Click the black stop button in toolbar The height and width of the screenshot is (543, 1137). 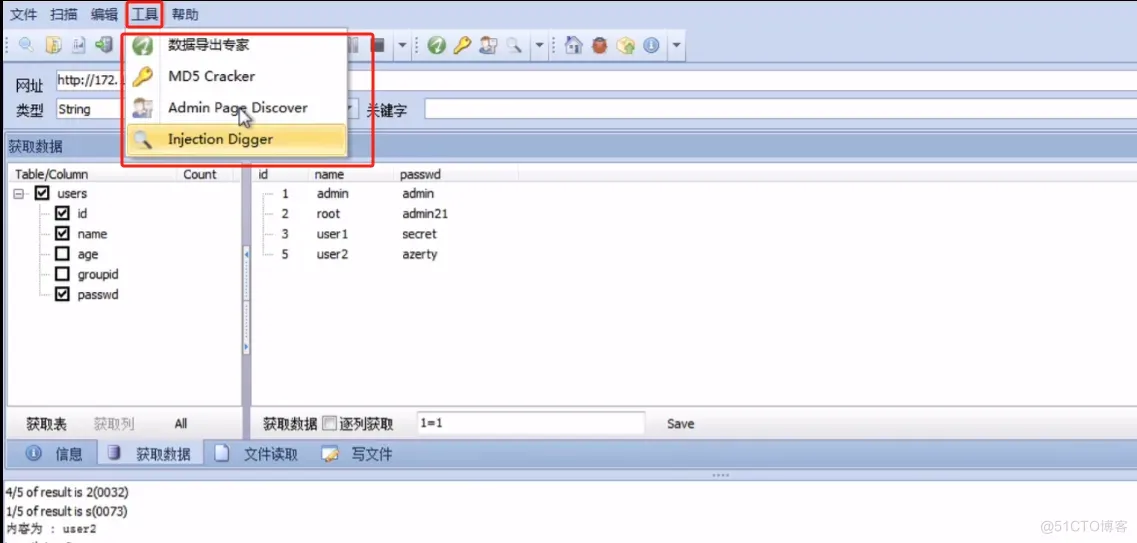click(x=377, y=46)
